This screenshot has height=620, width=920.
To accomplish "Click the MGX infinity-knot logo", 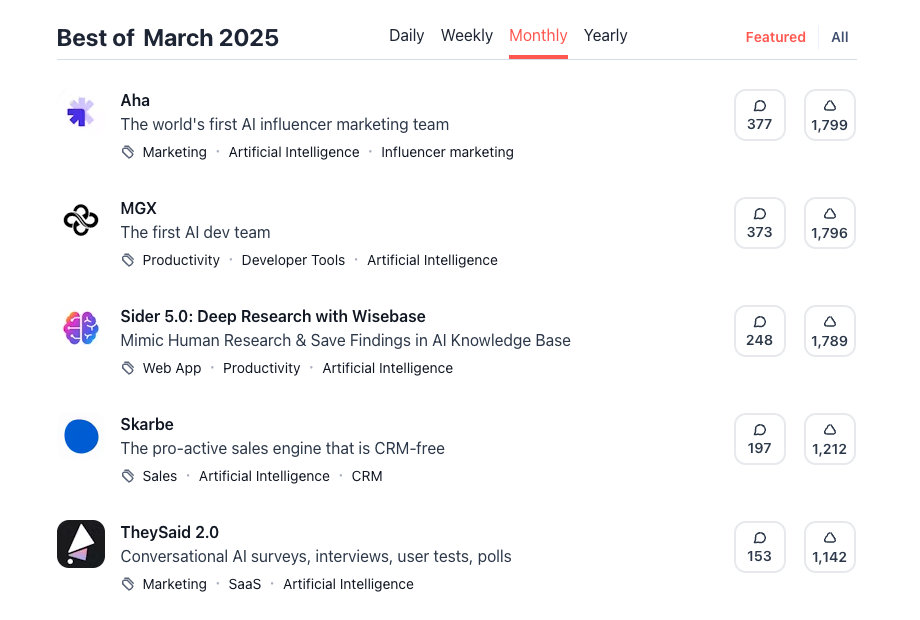I will [81, 221].
